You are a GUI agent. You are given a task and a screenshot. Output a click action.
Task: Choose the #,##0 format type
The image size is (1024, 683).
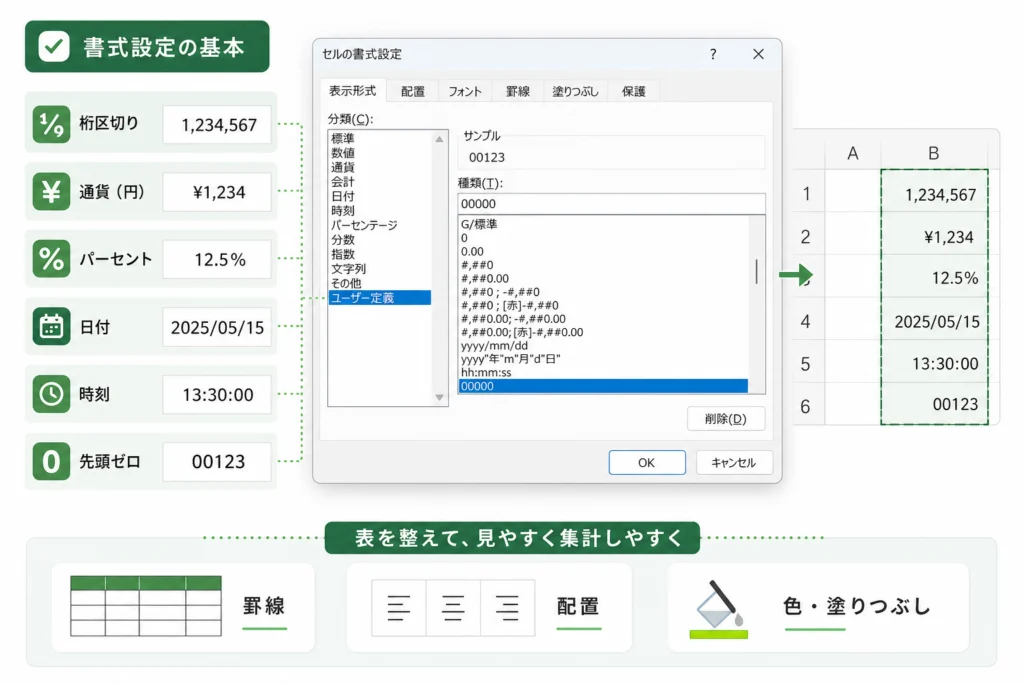pyautogui.click(x=603, y=264)
